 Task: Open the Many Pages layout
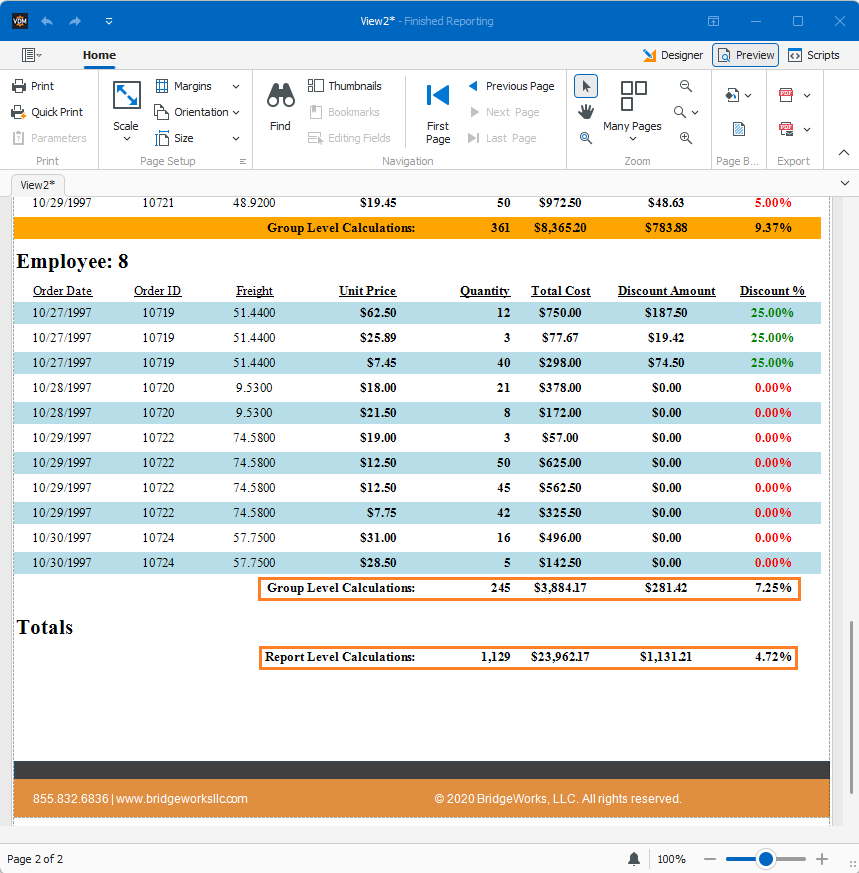click(x=632, y=110)
